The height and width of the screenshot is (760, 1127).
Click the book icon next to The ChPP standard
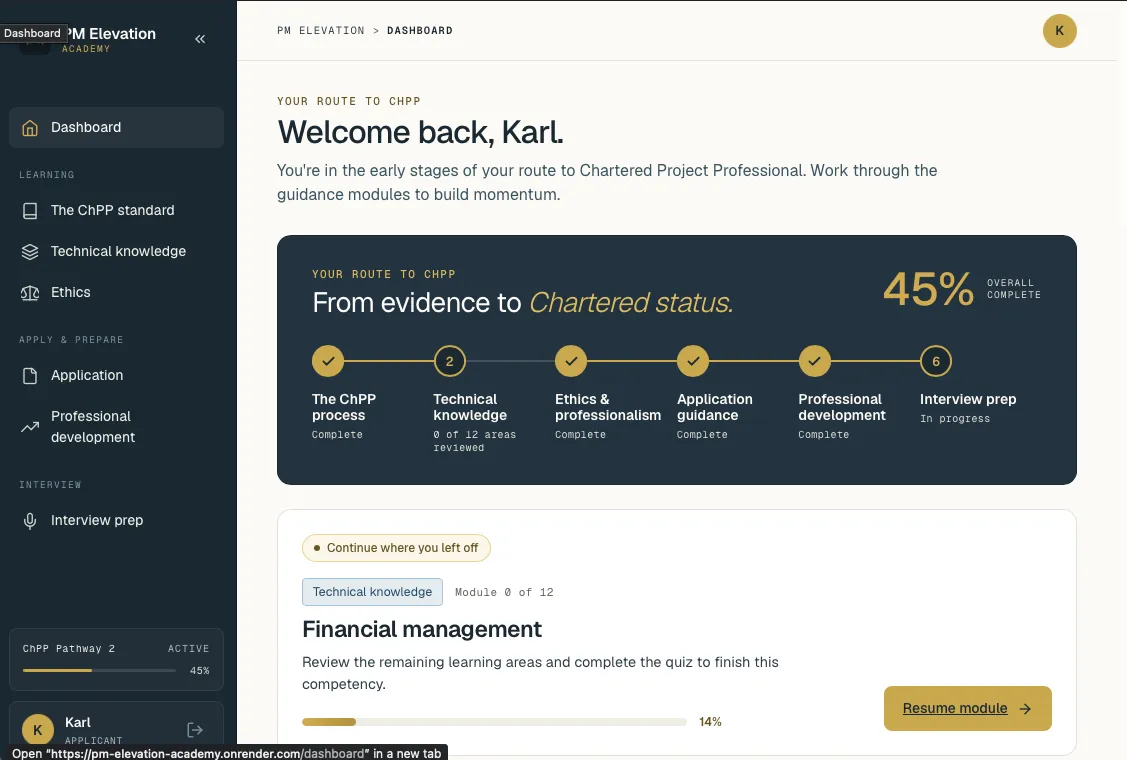pyautogui.click(x=29, y=211)
